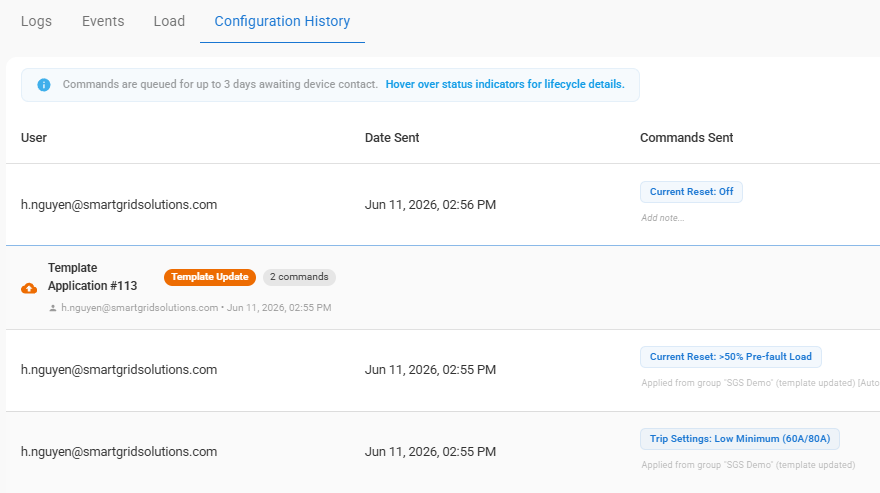Click the orange cloud upload icon
Screen dimensions: 880x493
[x=29, y=289]
